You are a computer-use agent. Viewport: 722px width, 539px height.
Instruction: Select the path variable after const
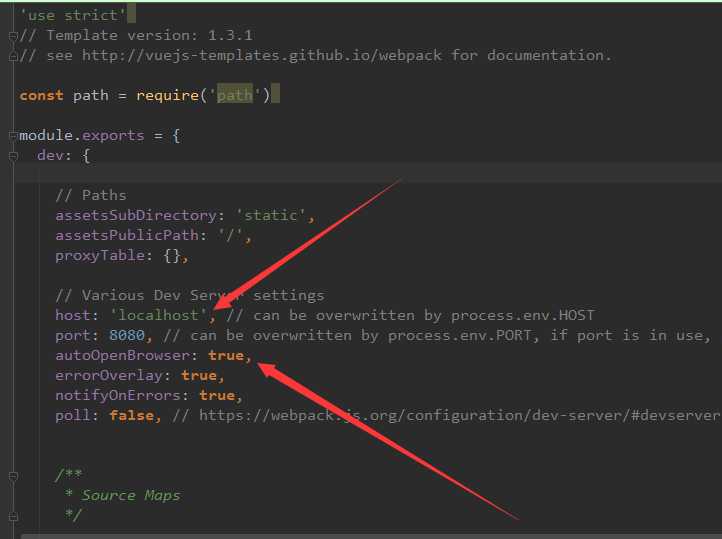coord(91,95)
